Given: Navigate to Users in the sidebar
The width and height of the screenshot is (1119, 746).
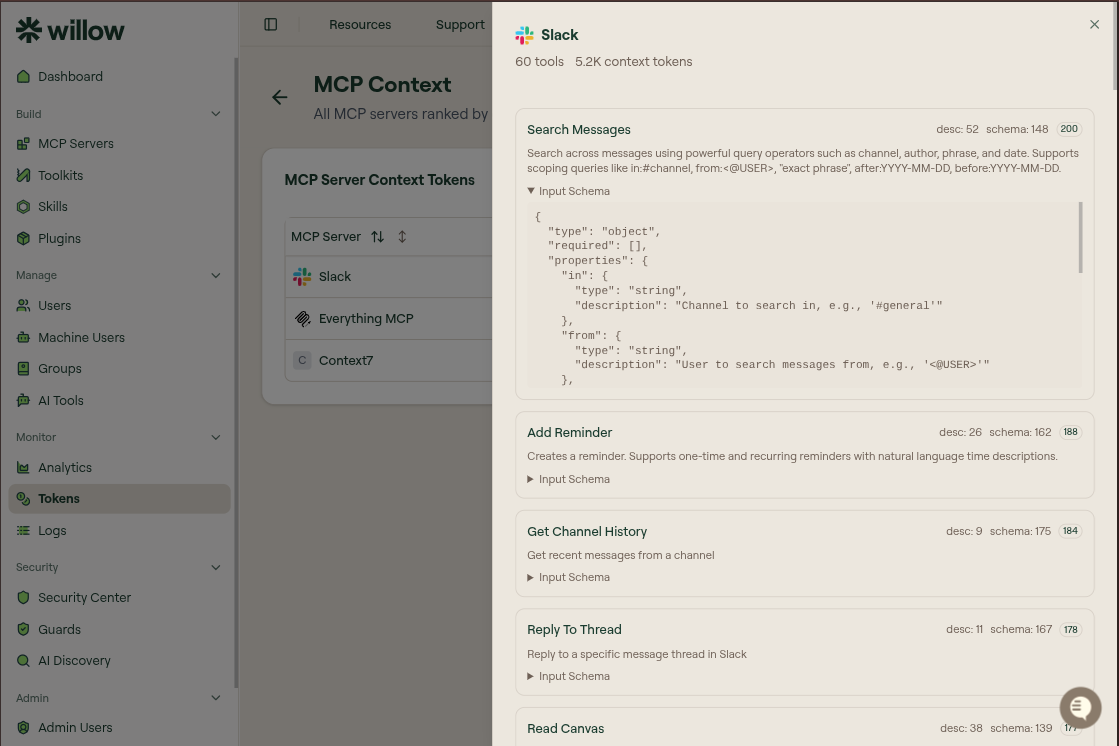Looking at the screenshot, I should pos(54,306).
